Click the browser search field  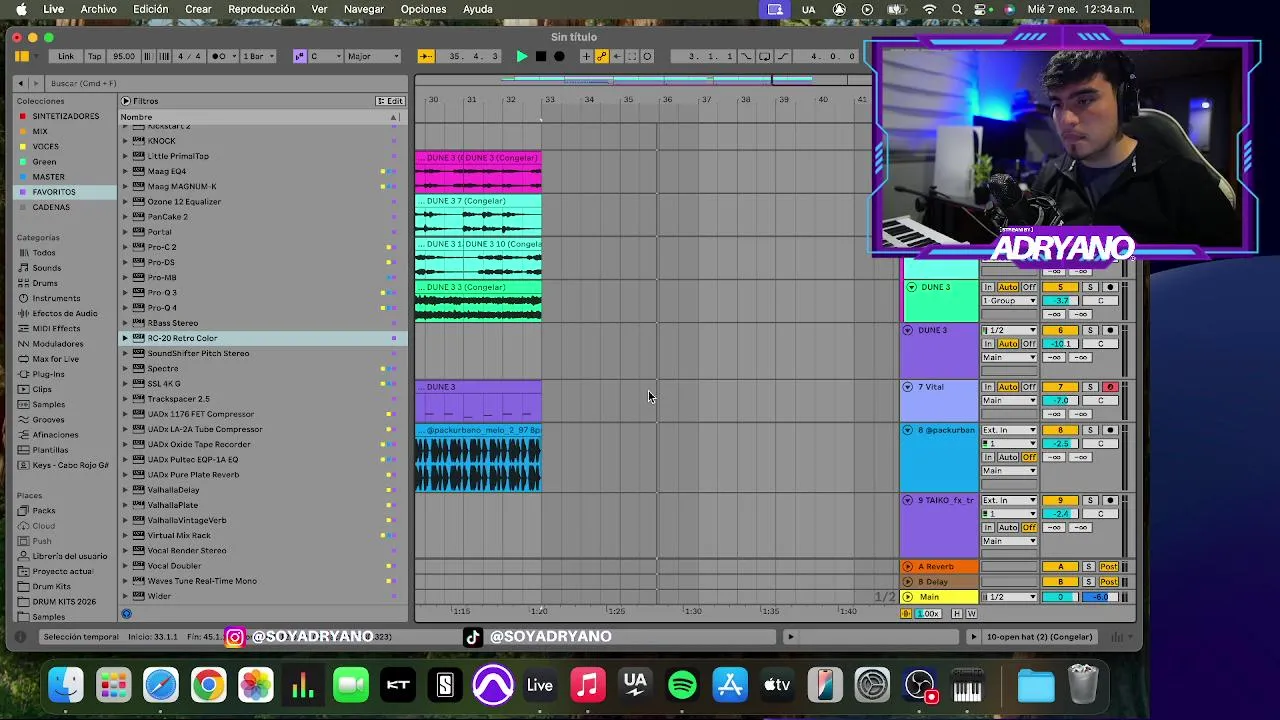(225, 83)
